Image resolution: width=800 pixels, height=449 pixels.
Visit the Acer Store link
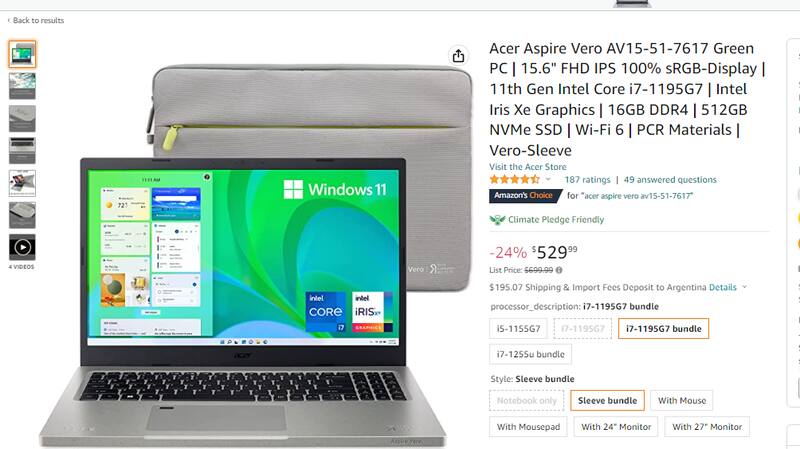pos(528,167)
